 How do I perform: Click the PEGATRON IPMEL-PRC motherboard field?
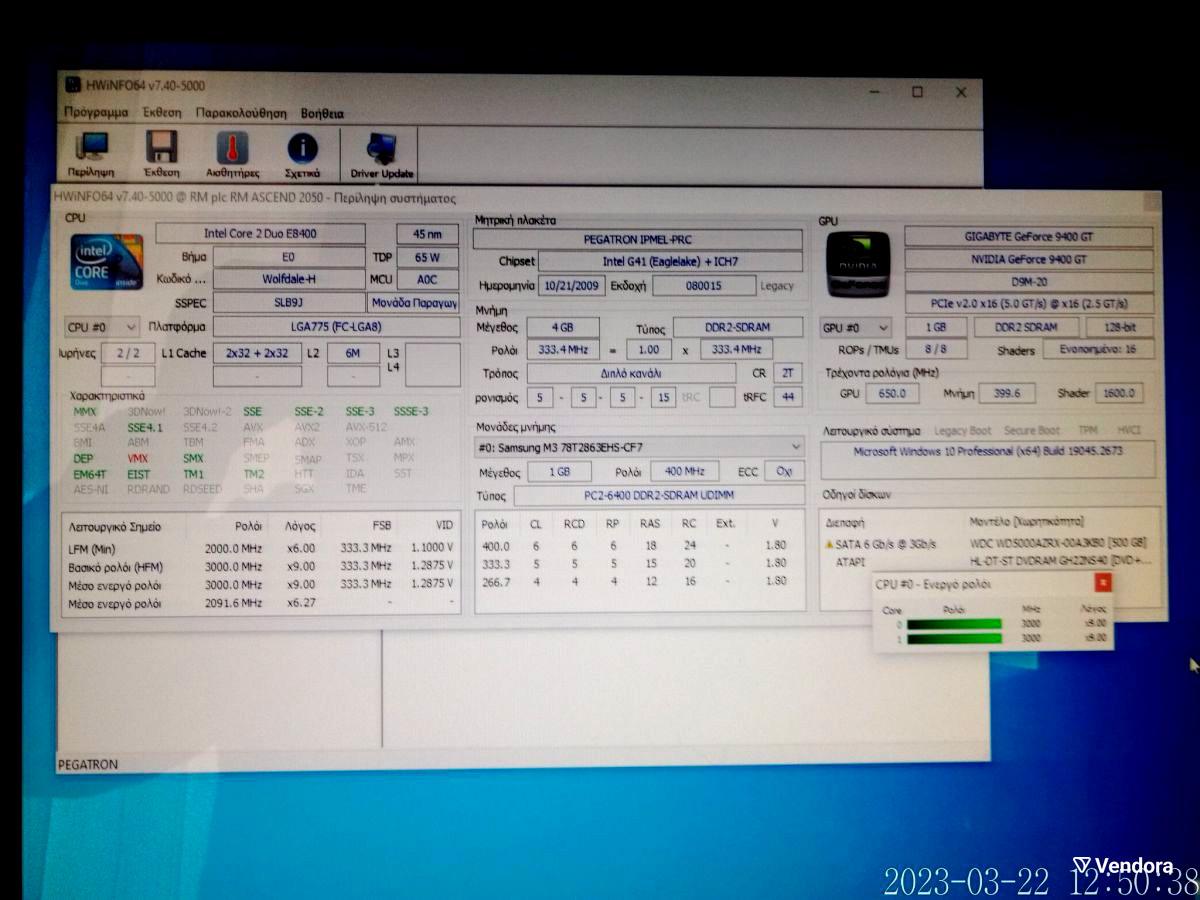[x=638, y=240]
